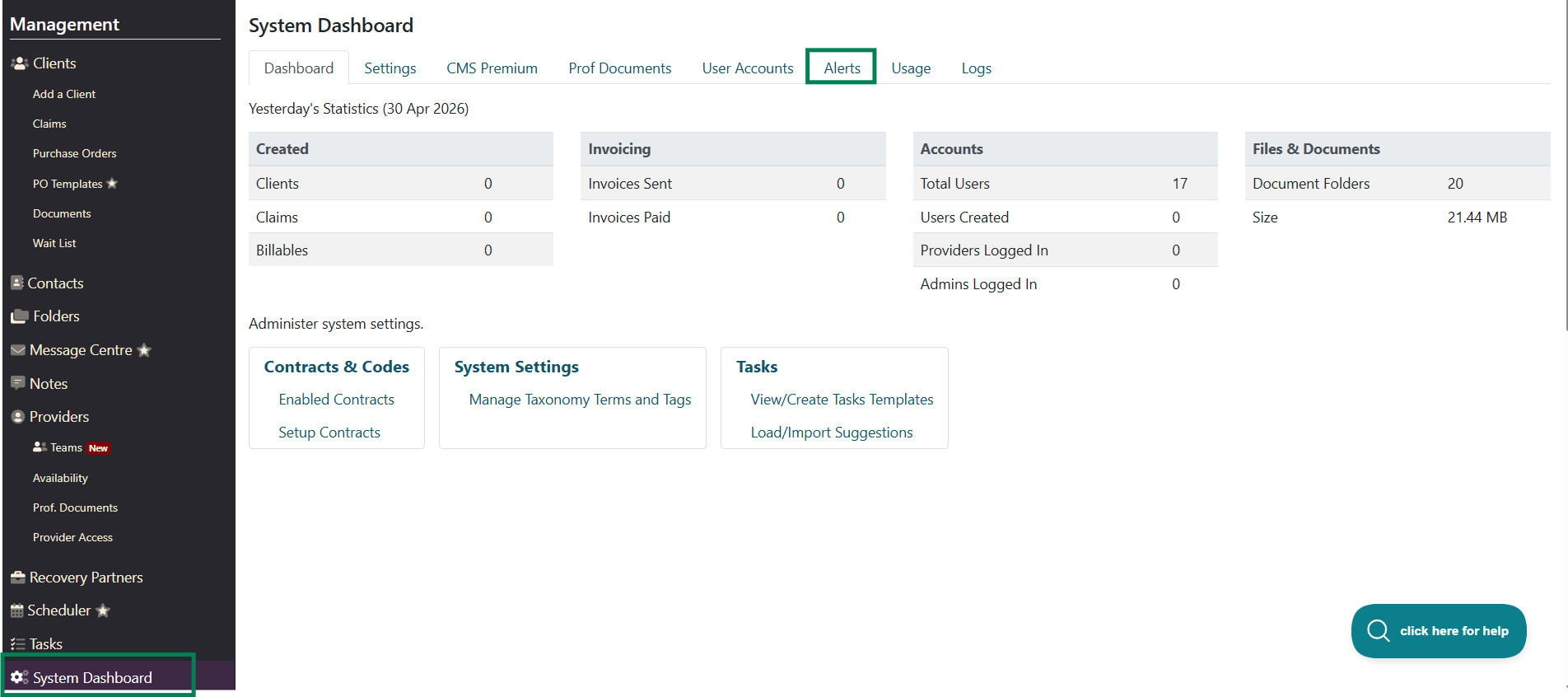
Task: Open the Logs tab
Action: (x=977, y=68)
